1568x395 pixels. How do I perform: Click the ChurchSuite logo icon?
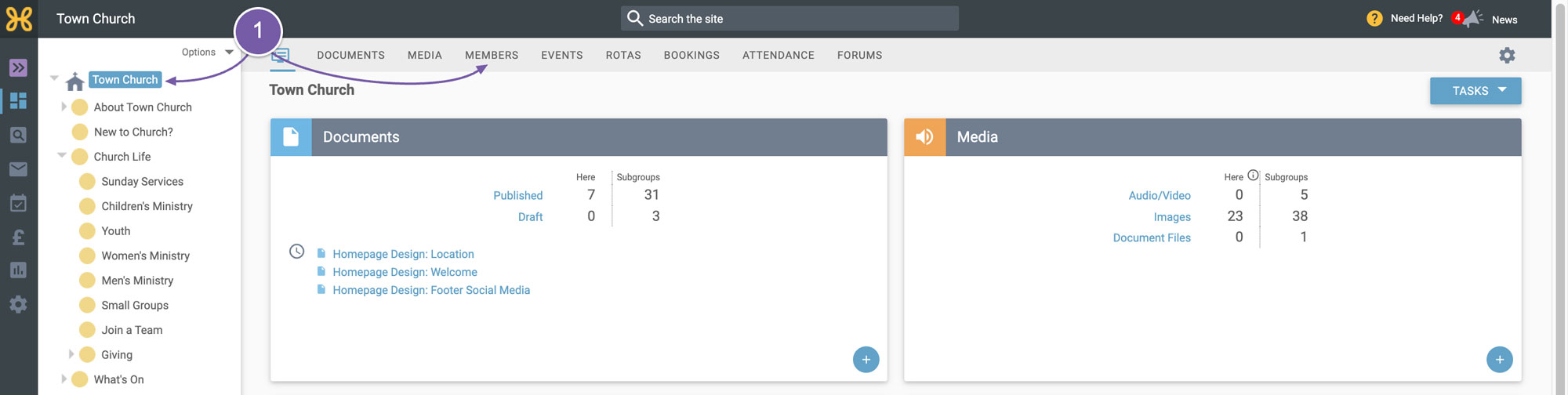click(x=19, y=19)
